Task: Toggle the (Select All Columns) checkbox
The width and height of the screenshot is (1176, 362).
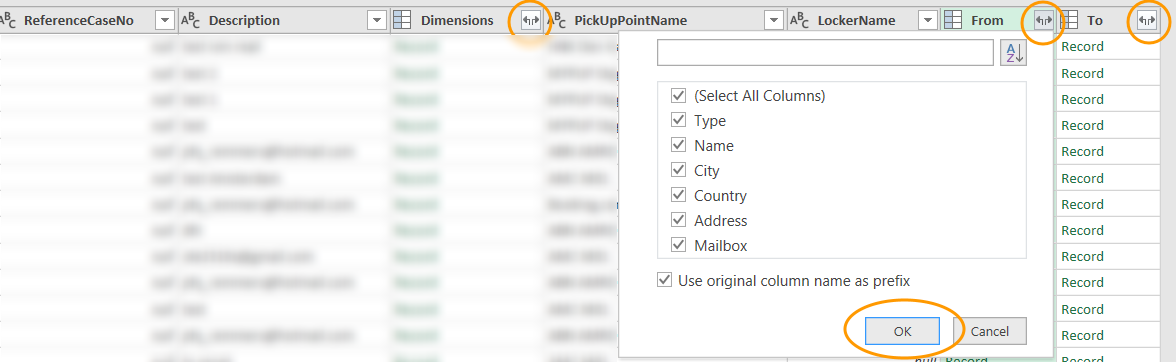Action: point(679,96)
